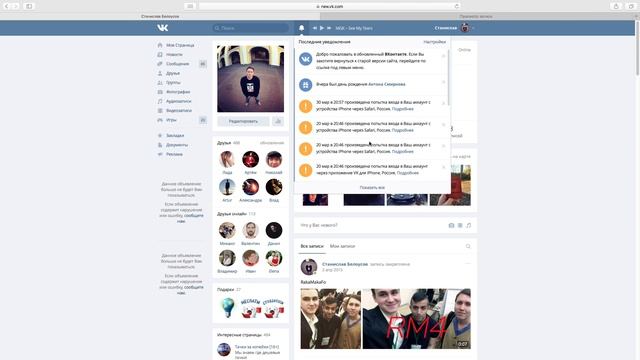Switch to the Все записи tab
The image size is (640, 360).
pos(312,246)
